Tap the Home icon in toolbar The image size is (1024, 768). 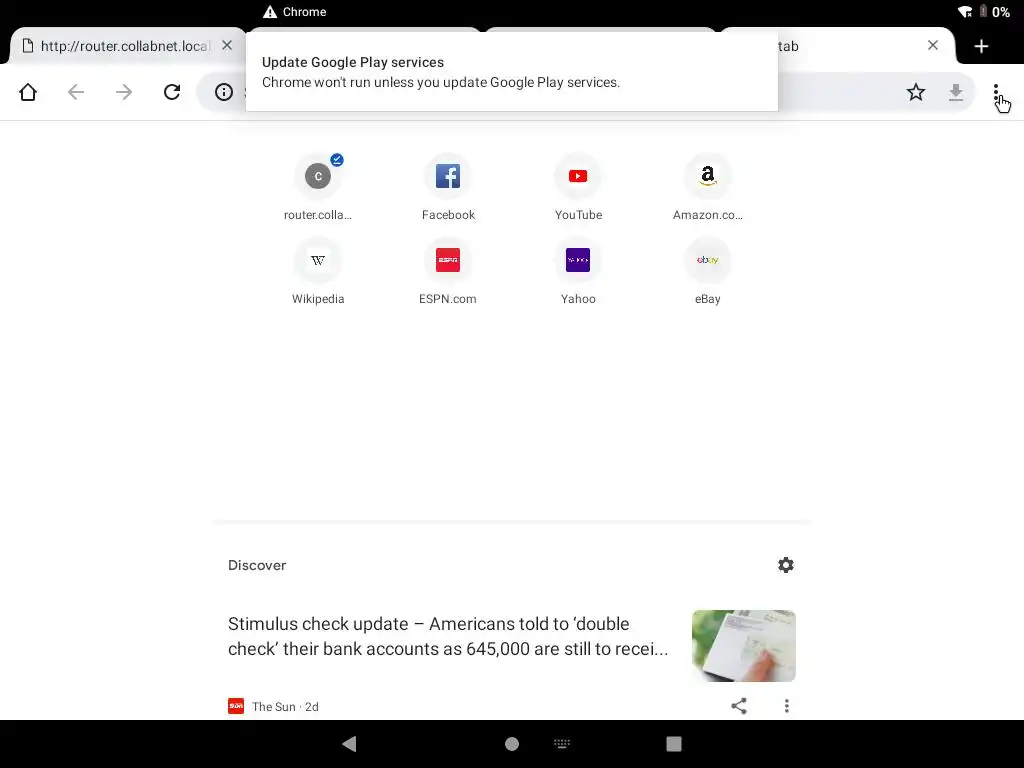point(28,92)
